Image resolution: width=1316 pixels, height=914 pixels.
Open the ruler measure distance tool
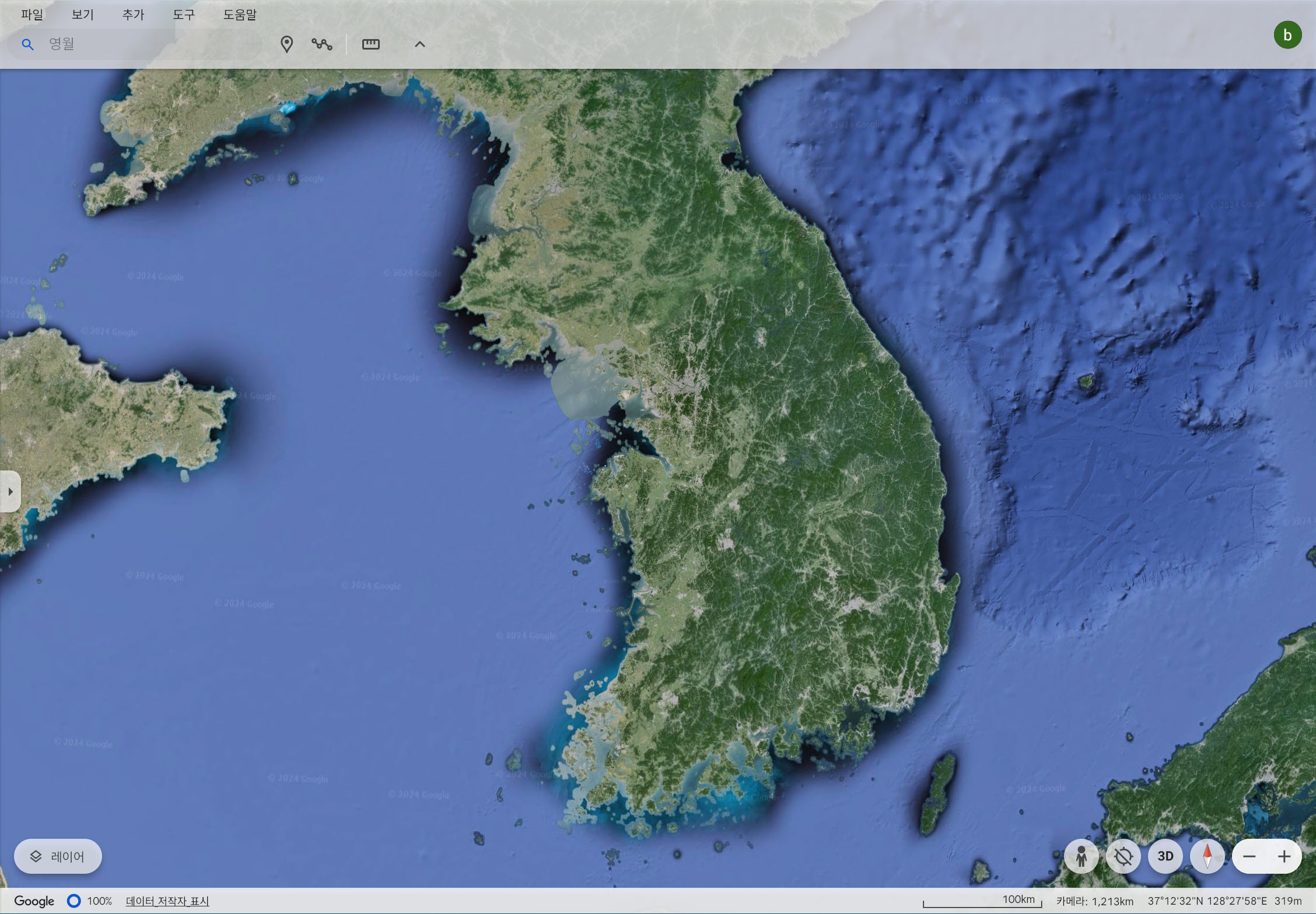point(370,44)
